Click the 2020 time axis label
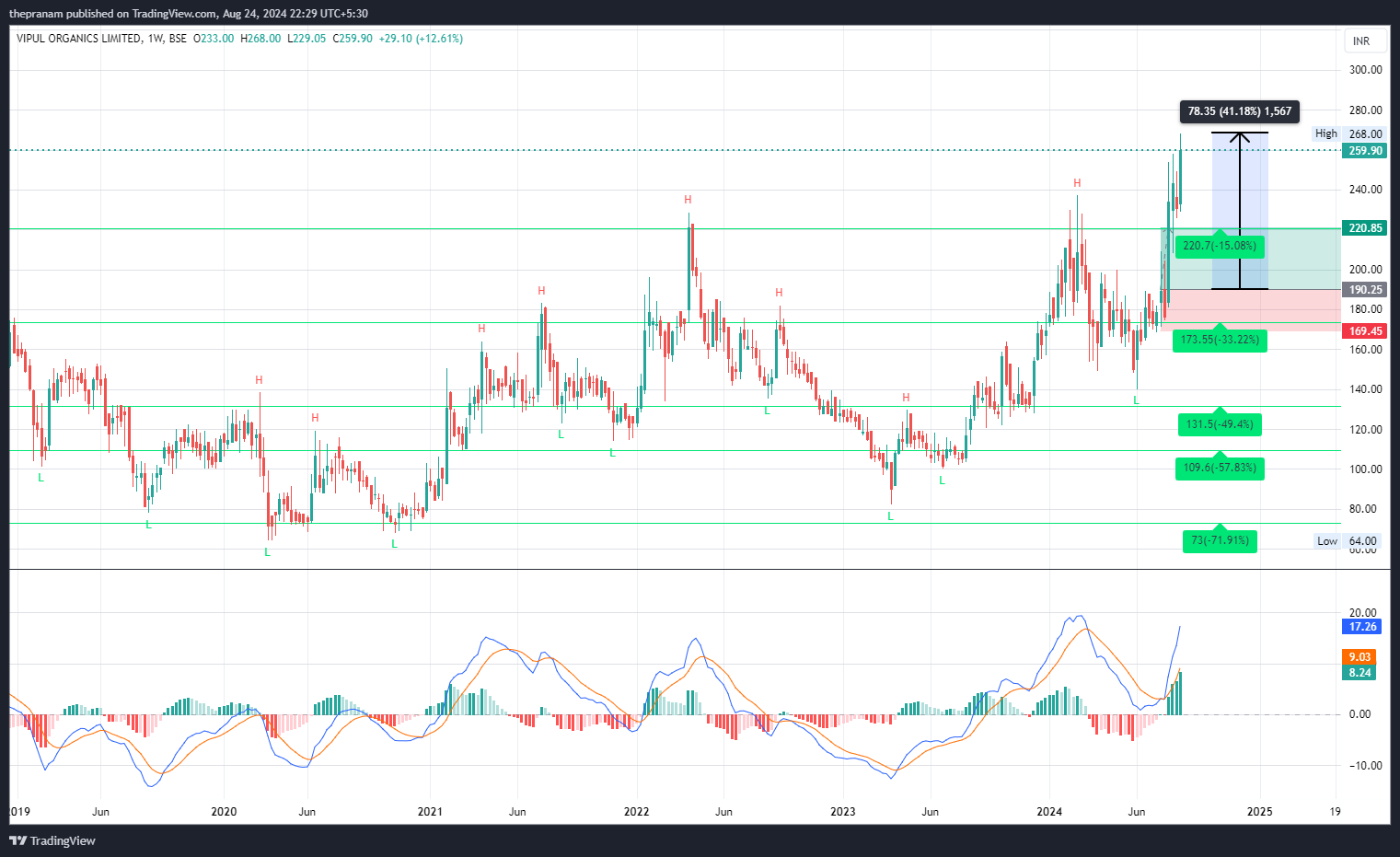 [x=224, y=812]
